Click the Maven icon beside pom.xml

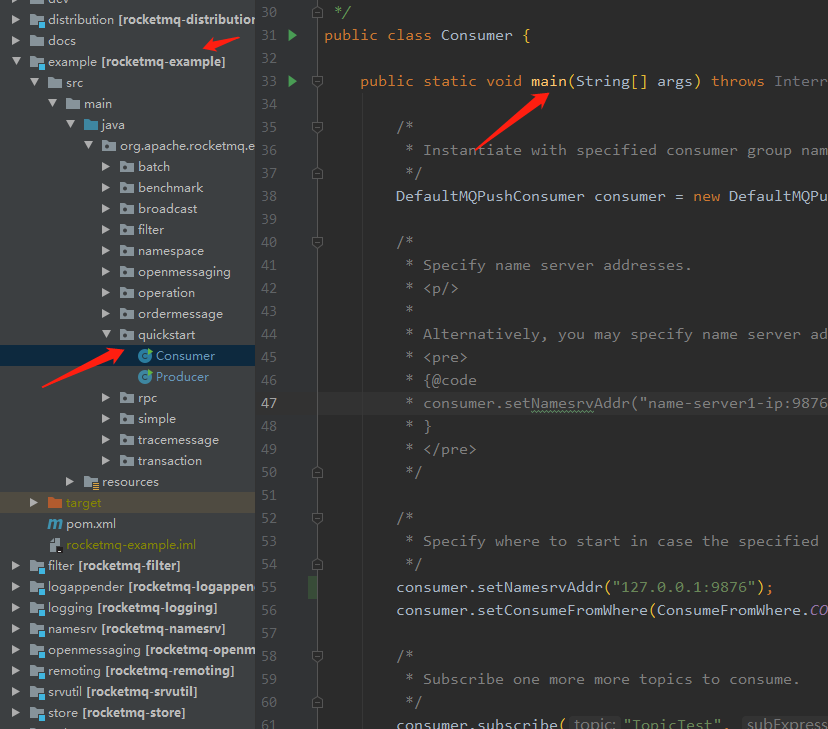pyautogui.click(x=55, y=524)
